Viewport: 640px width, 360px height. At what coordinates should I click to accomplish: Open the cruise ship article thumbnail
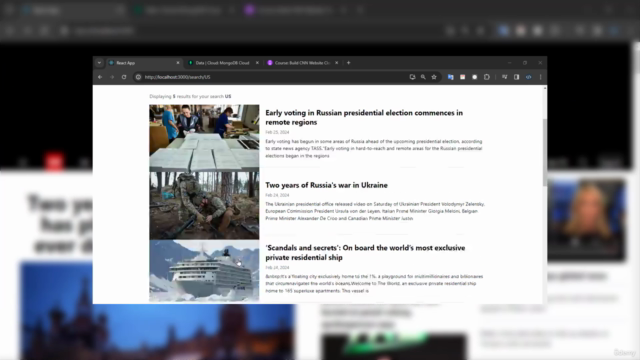point(204,271)
